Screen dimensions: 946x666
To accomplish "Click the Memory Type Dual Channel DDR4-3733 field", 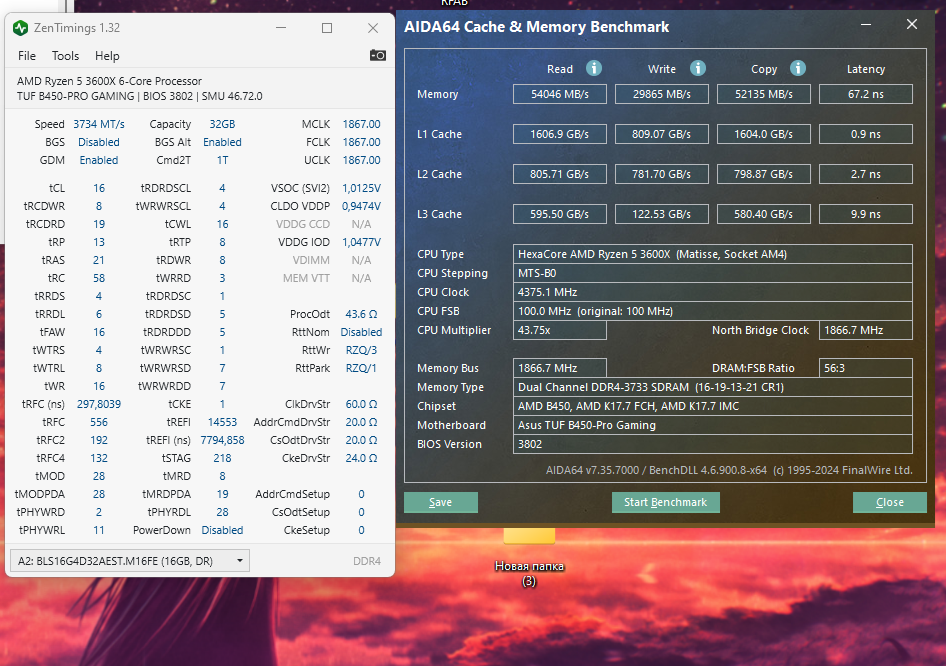I will 713,387.
